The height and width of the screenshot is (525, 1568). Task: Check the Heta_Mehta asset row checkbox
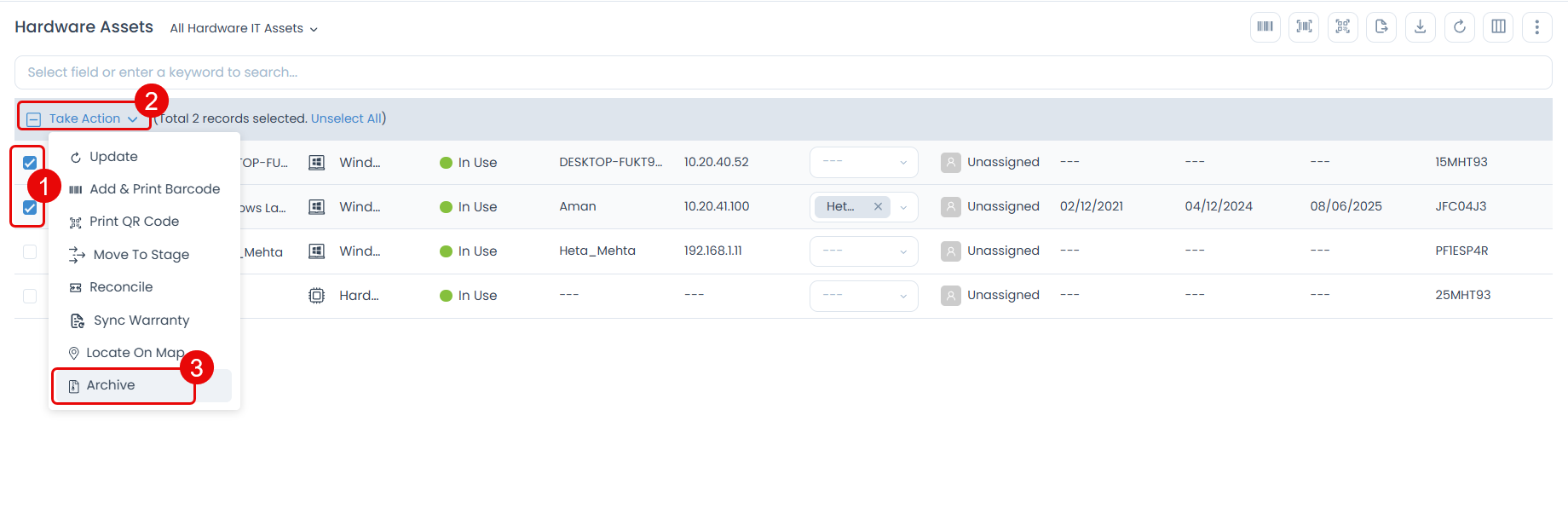[x=30, y=251]
